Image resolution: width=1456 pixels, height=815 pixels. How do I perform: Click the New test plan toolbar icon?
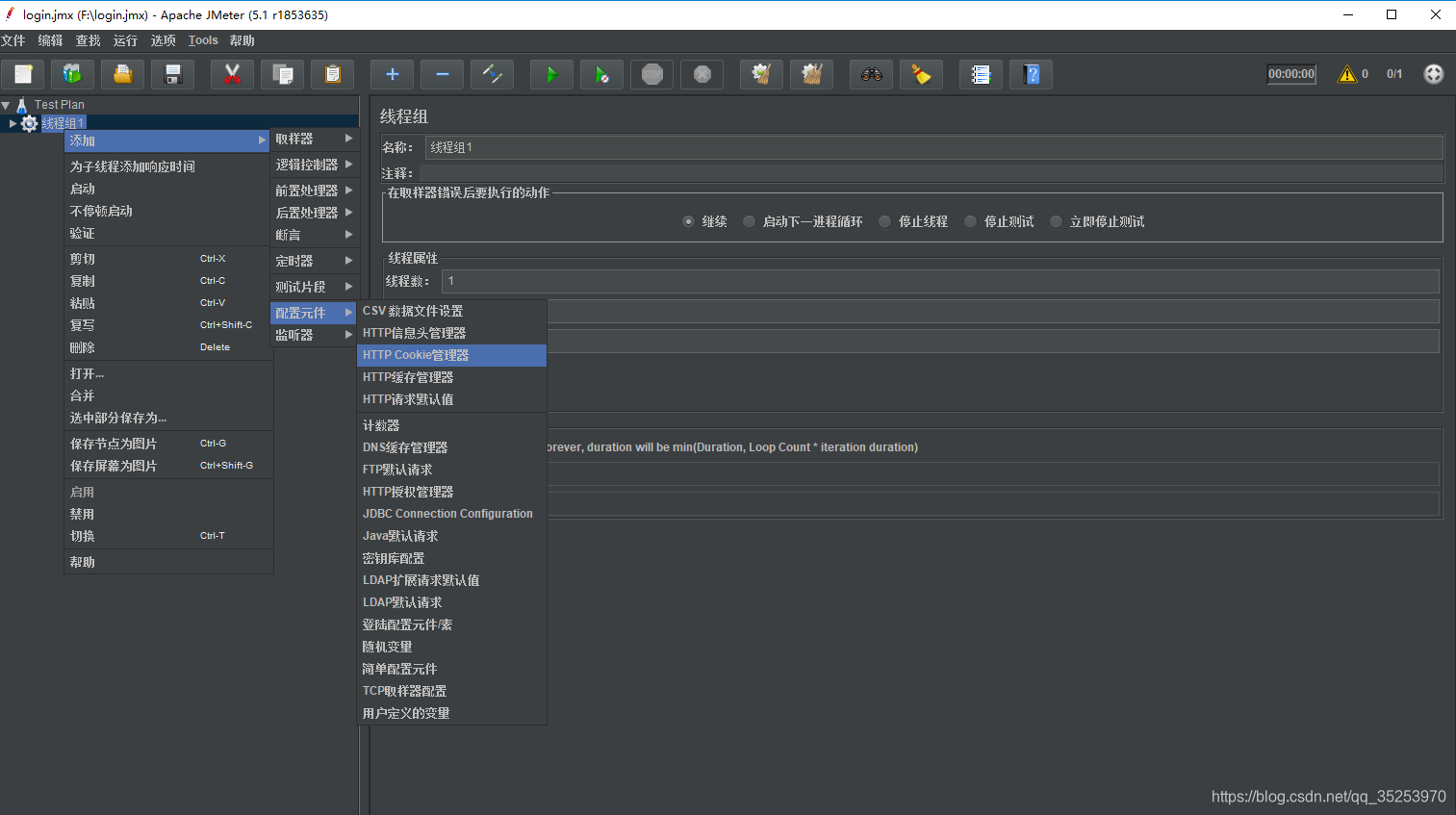coord(23,74)
